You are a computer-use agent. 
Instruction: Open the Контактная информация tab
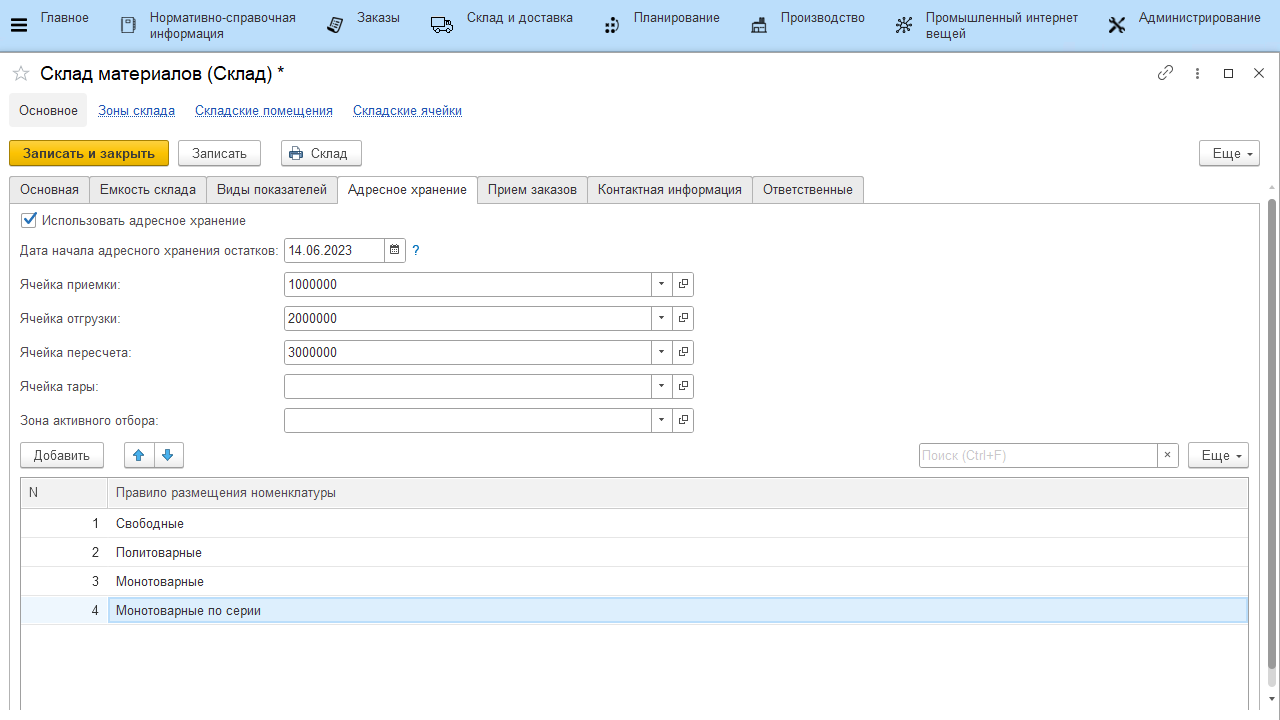pyautogui.click(x=669, y=190)
